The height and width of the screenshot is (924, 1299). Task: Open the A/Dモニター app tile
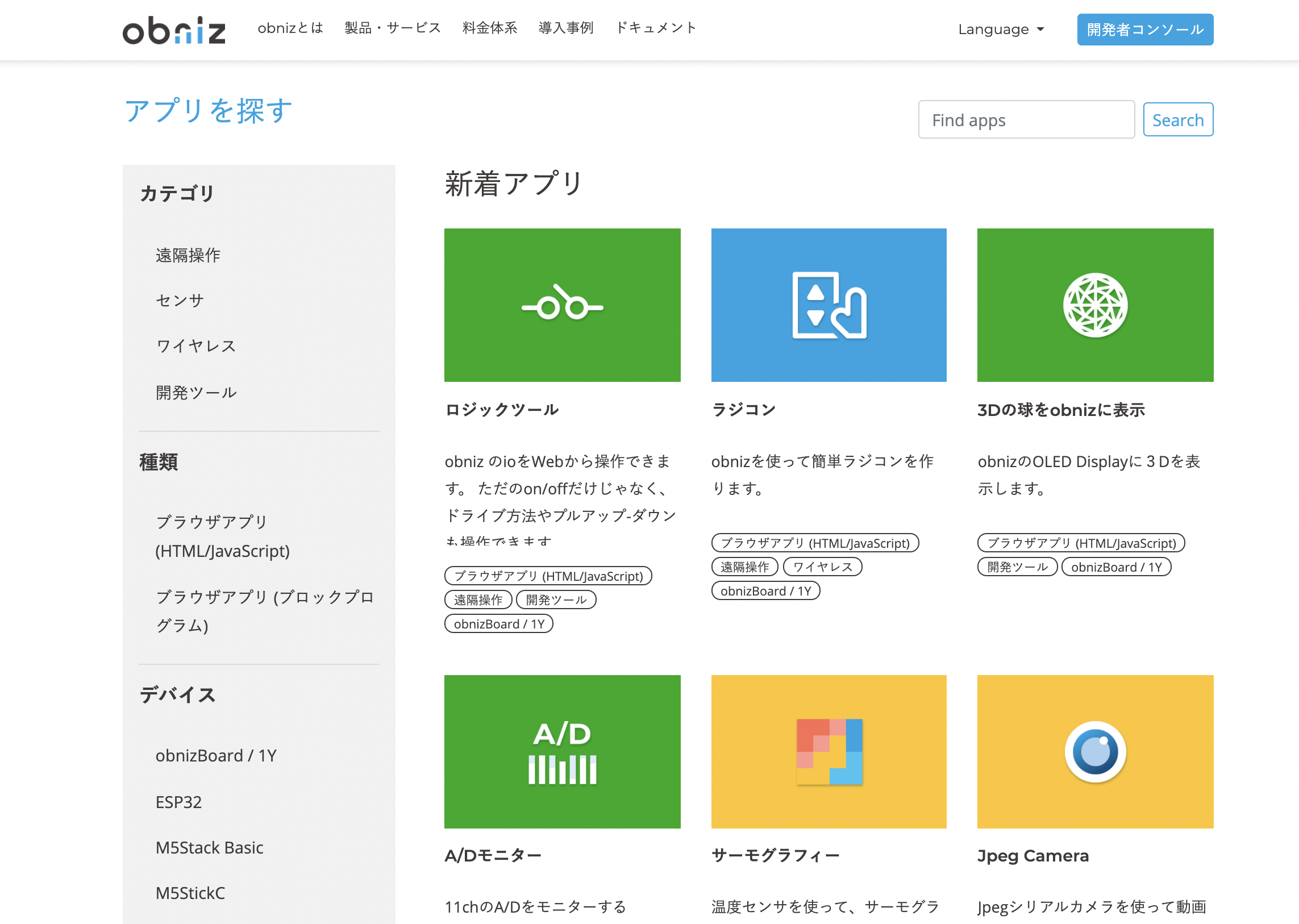click(x=562, y=752)
